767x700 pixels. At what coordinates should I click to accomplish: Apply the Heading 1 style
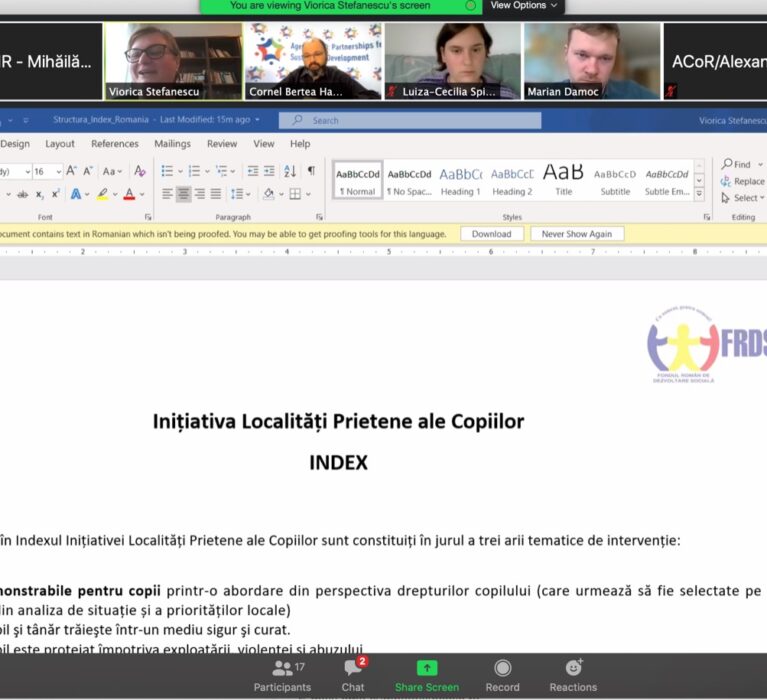tap(461, 181)
